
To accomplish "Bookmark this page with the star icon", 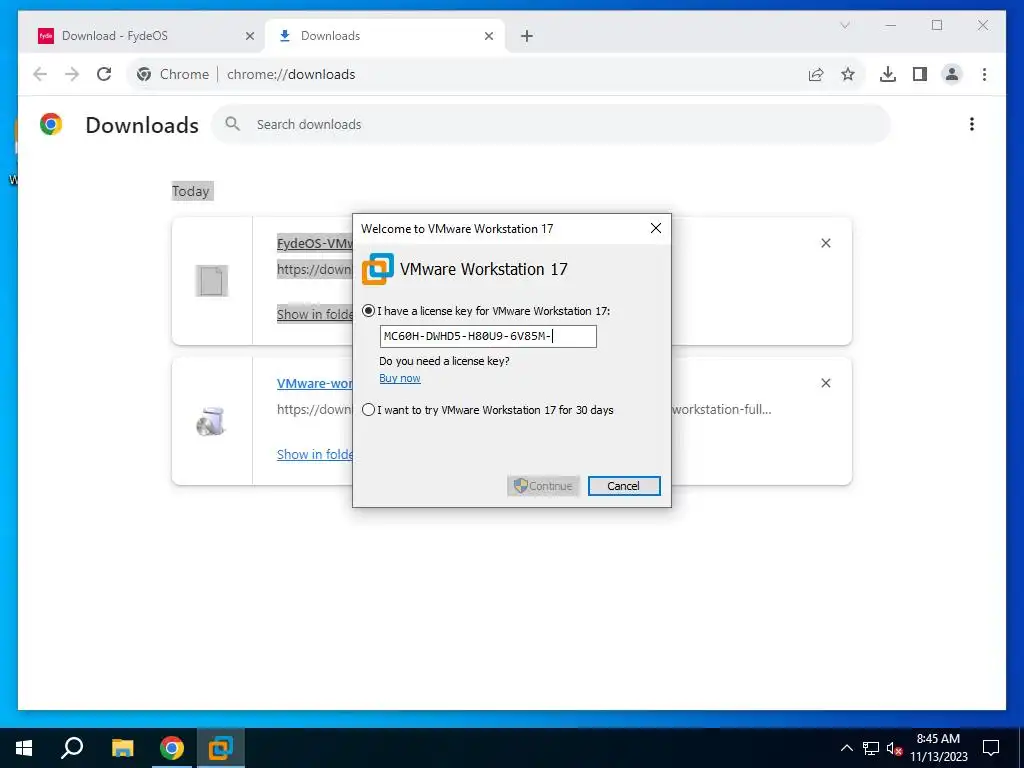I will 848,74.
